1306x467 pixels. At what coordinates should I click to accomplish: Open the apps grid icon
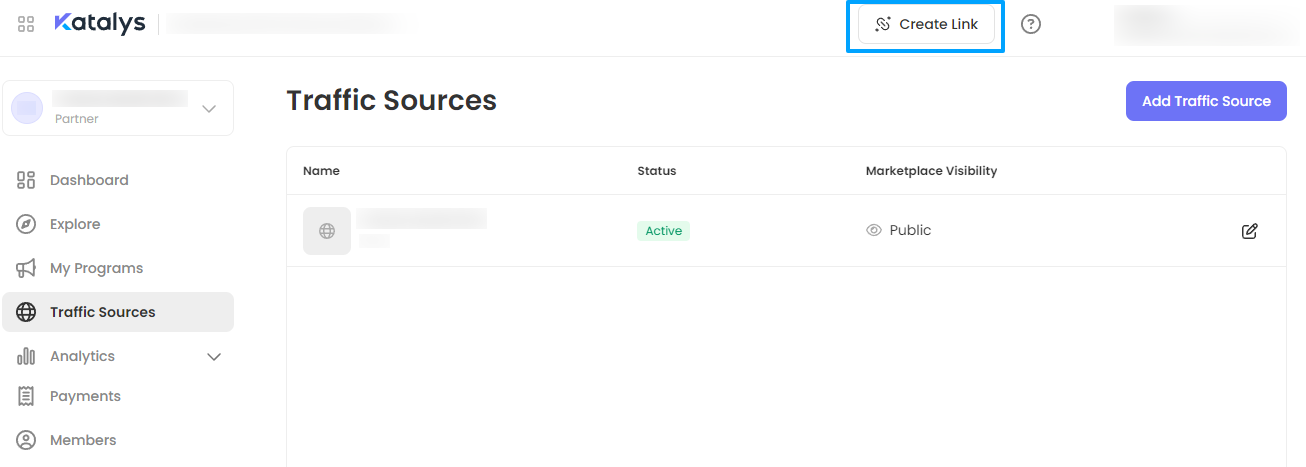click(x=26, y=24)
